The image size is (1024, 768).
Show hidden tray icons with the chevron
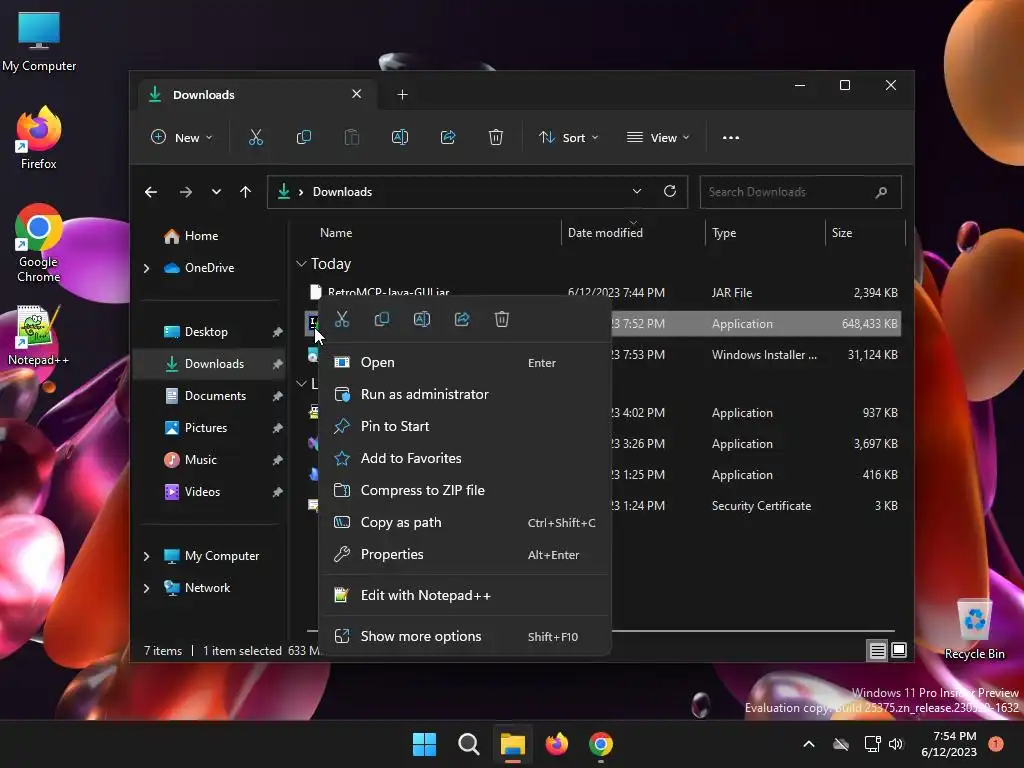[x=808, y=744]
